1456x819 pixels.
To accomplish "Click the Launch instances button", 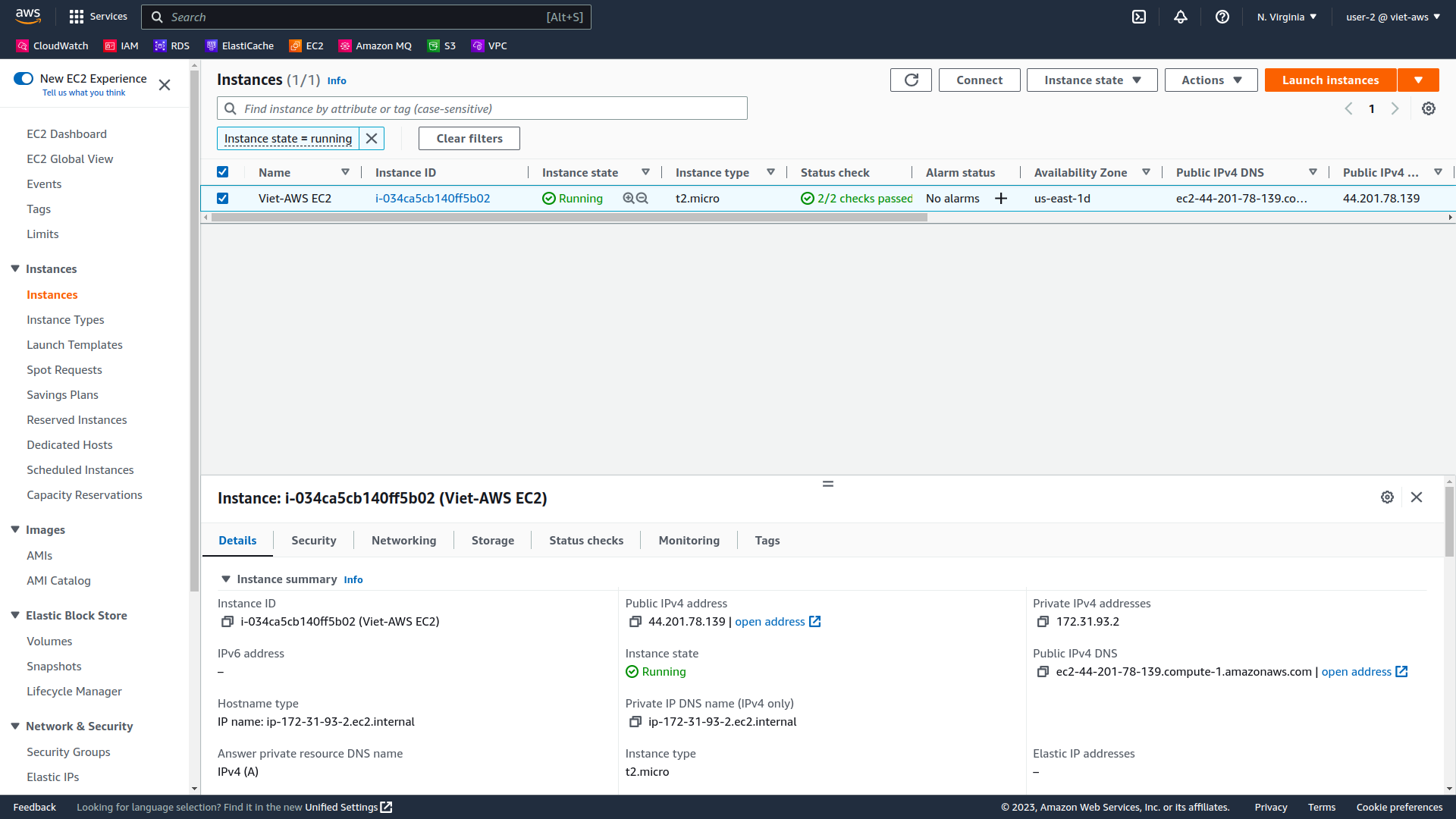I will [1330, 80].
